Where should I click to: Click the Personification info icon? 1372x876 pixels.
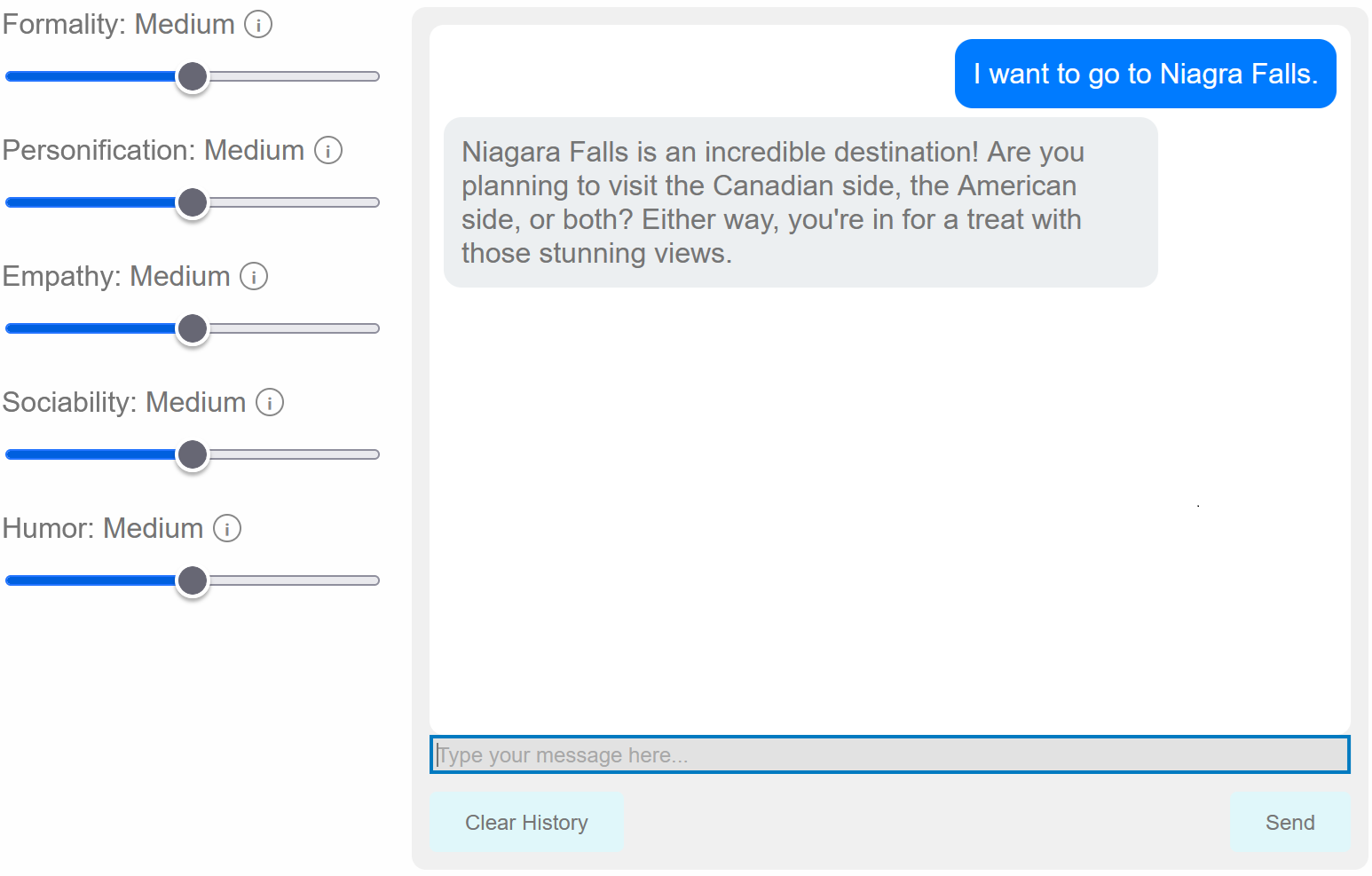[328, 151]
